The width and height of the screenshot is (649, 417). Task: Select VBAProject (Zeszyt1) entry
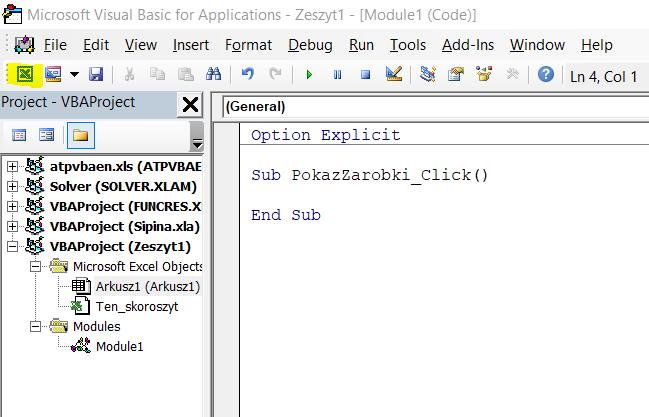tap(120, 246)
